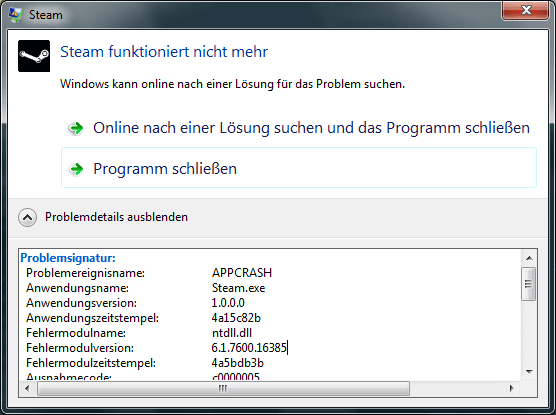Click module version 6.1.7600.16385
Image resolution: width=556 pixels, height=415 pixels.
pyautogui.click(x=249, y=348)
